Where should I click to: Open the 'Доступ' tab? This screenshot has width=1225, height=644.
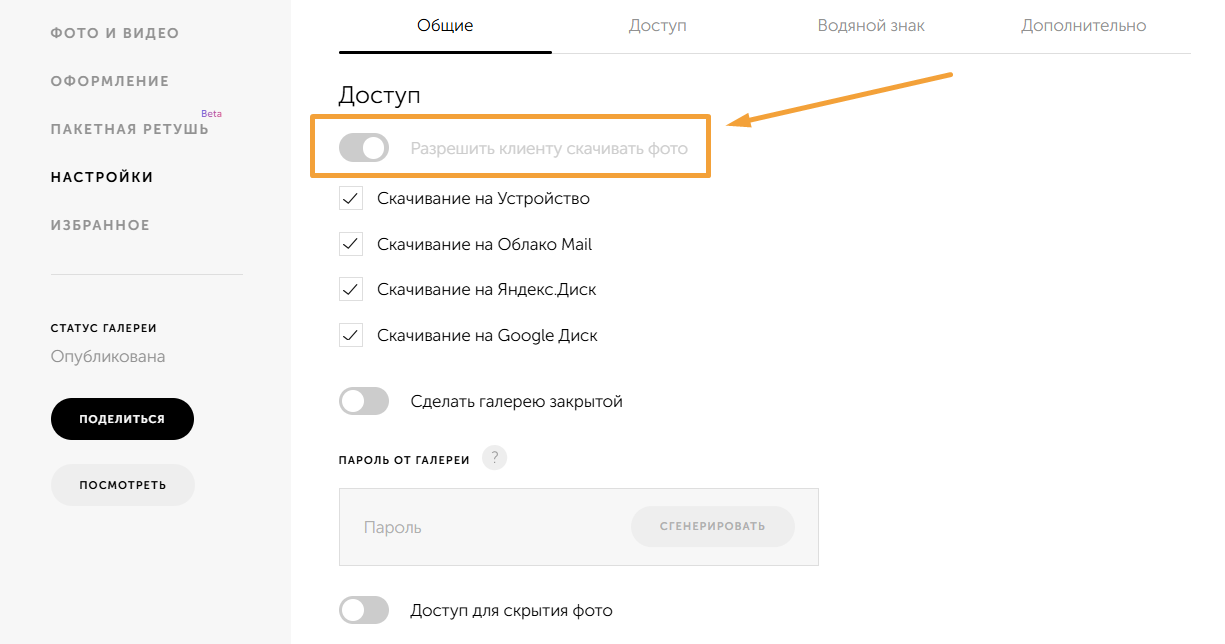click(x=658, y=26)
